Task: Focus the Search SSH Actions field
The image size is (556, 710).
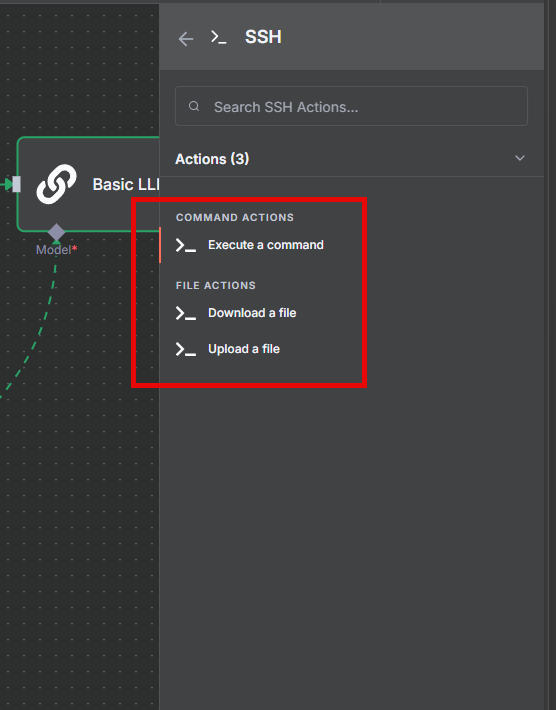Action: pos(351,106)
